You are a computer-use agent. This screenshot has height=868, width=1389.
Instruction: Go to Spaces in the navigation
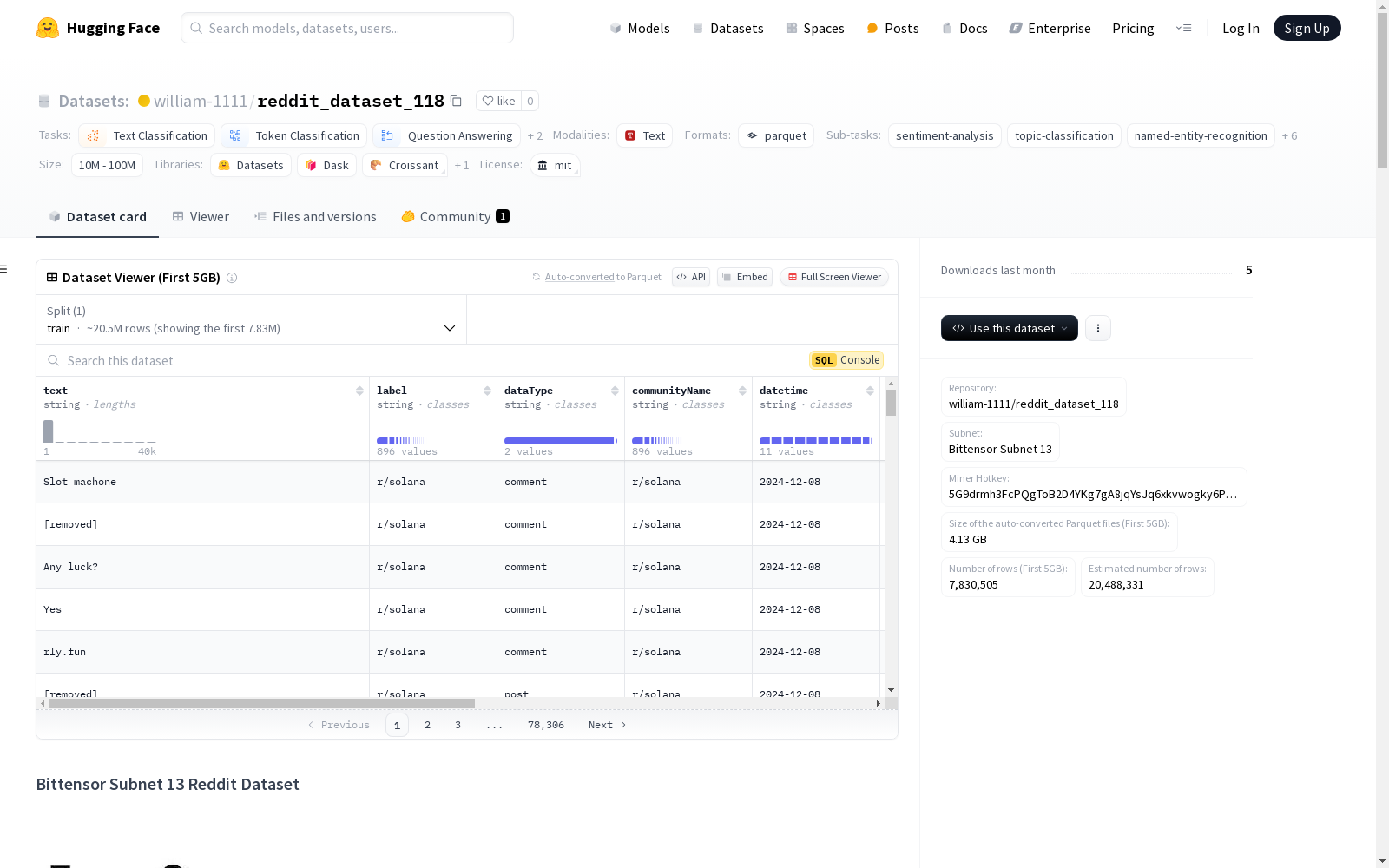pyautogui.click(x=815, y=28)
